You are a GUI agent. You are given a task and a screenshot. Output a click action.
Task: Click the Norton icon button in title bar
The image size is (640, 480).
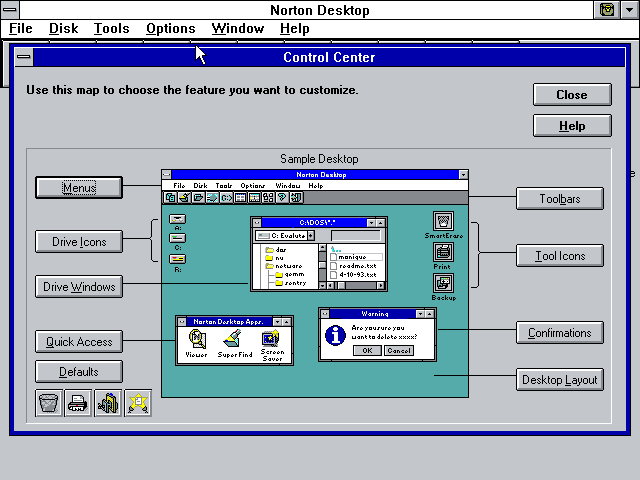tap(607, 10)
